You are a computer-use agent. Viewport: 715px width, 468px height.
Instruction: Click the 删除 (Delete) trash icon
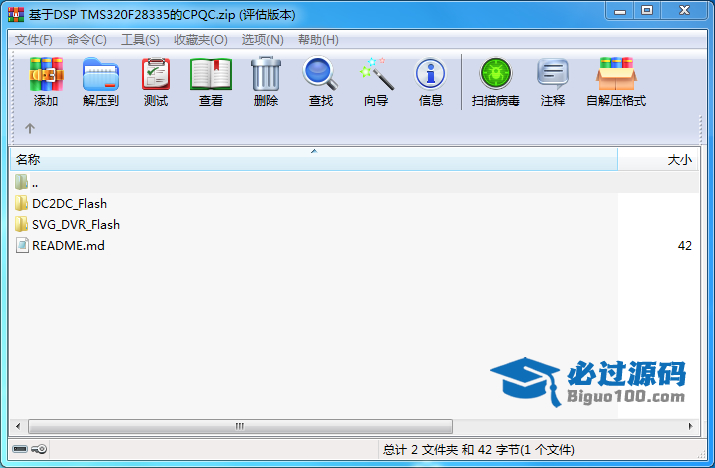[x=266, y=74]
